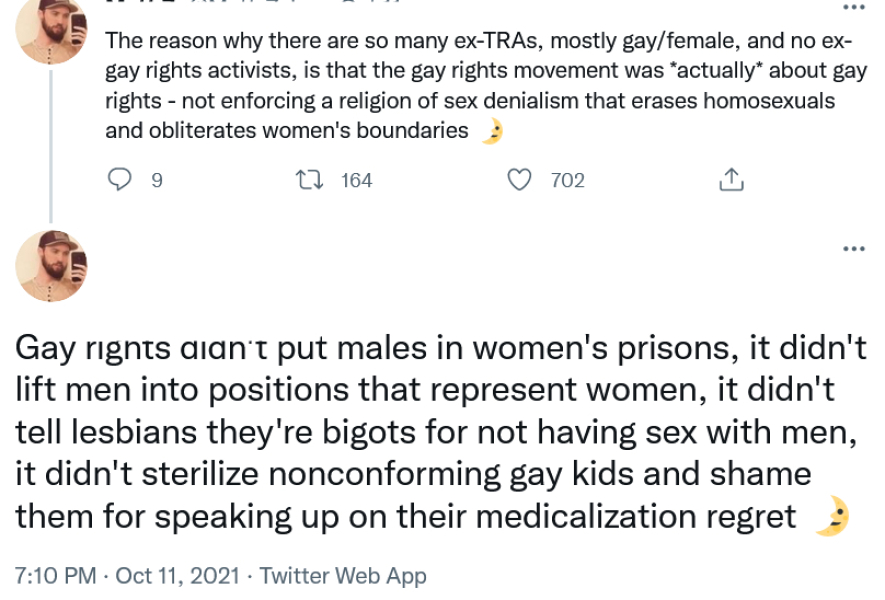Open the share icon on the first tweet
The image size is (885, 600).
tap(732, 178)
